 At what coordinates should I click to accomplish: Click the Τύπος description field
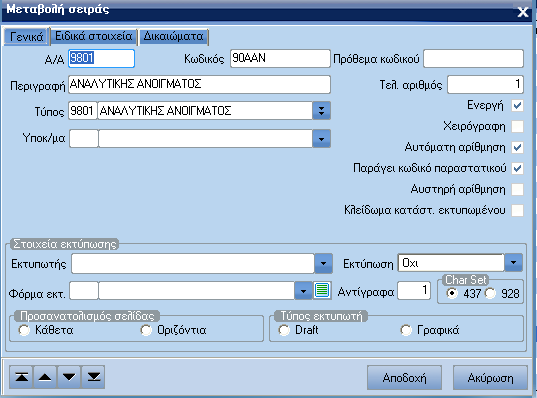pos(205,111)
